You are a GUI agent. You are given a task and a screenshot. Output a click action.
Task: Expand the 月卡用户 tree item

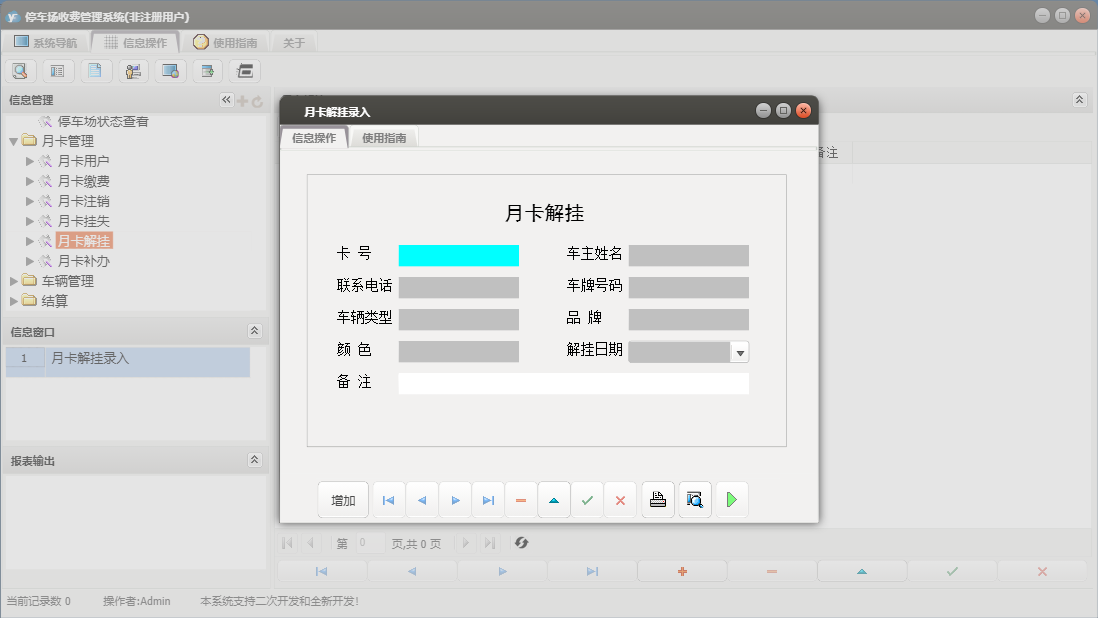[31, 160]
